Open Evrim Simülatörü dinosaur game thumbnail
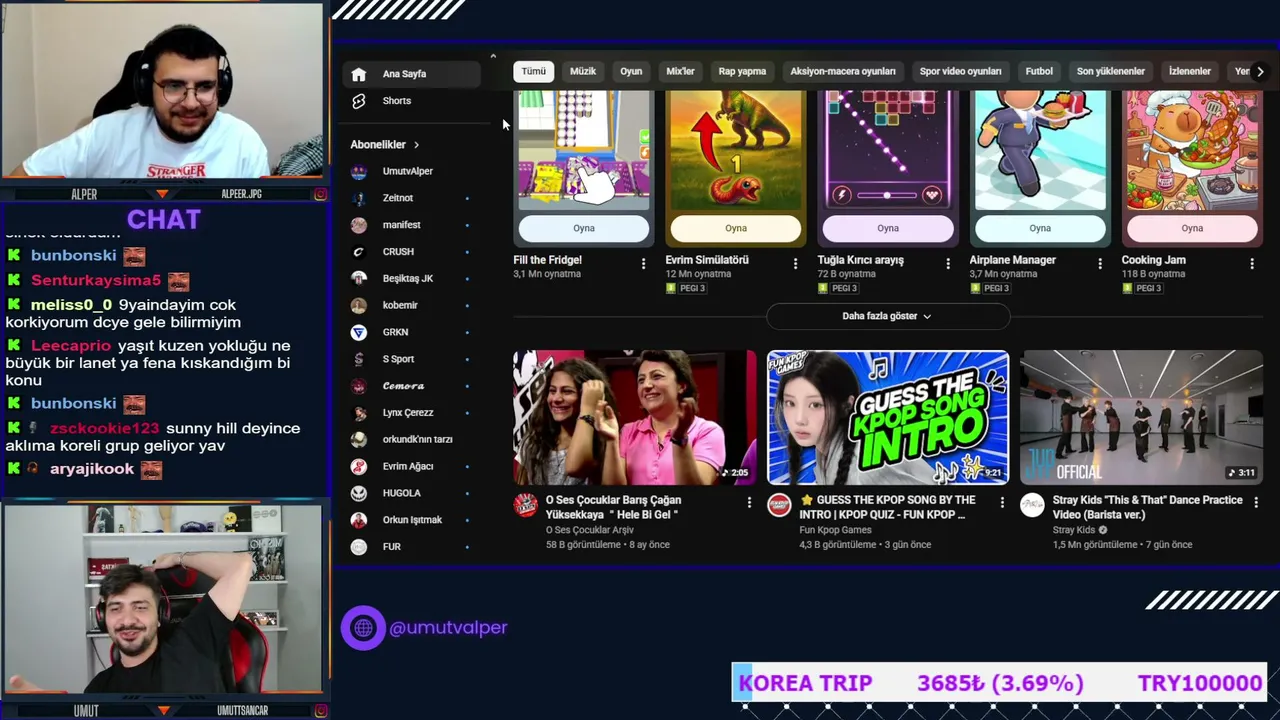Image resolution: width=1280 pixels, height=720 pixels. [736, 150]
